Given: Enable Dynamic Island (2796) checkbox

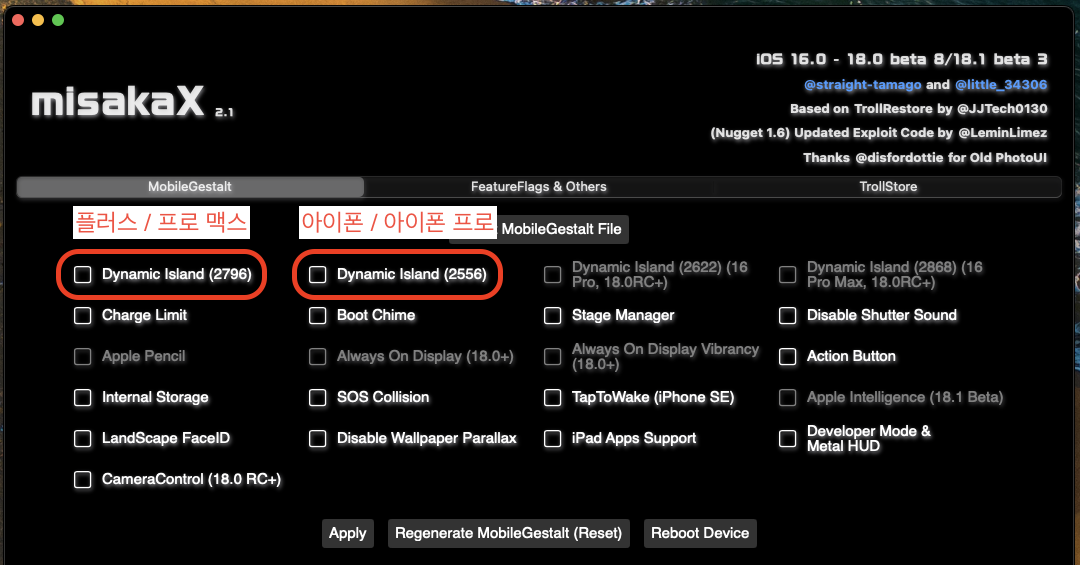Looking at the screenshot, I should pos(83,274).
